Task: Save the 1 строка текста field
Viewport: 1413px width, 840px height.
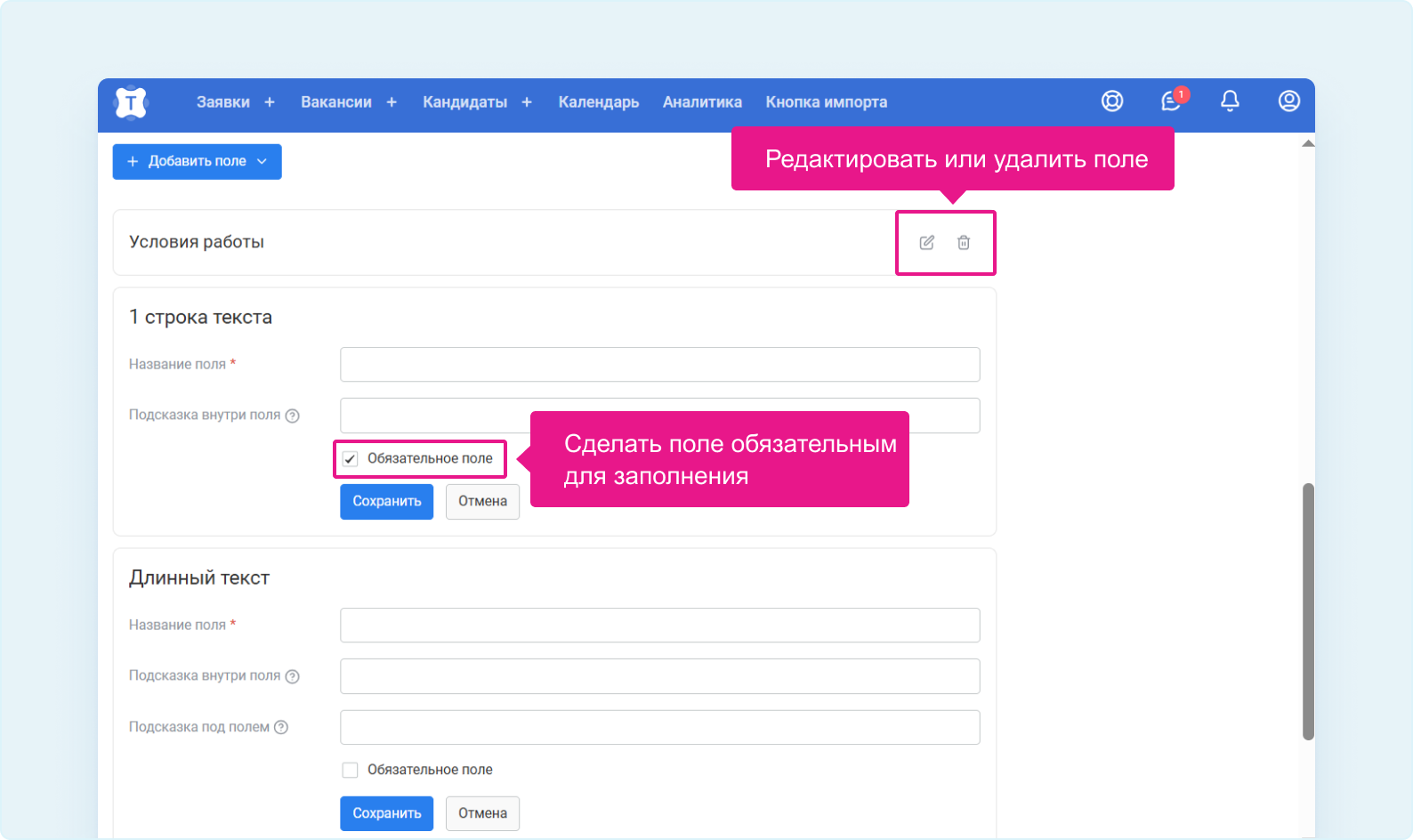Action: (x=386, y=502)
